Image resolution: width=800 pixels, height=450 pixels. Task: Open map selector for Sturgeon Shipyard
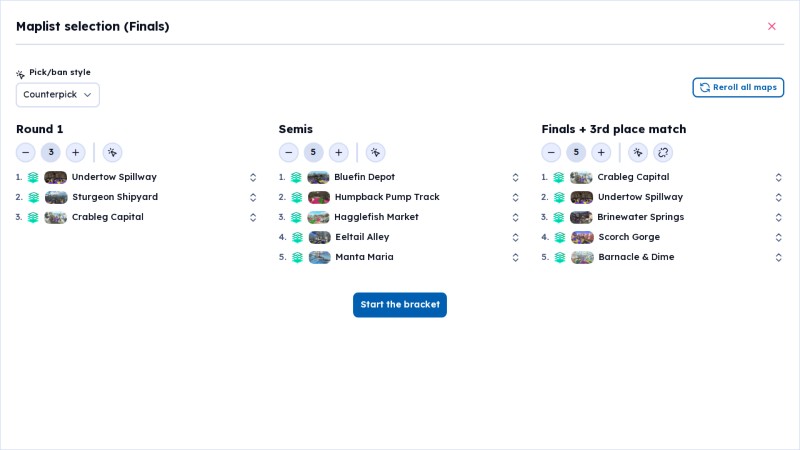pyautogui.click(x=253, y=197)
